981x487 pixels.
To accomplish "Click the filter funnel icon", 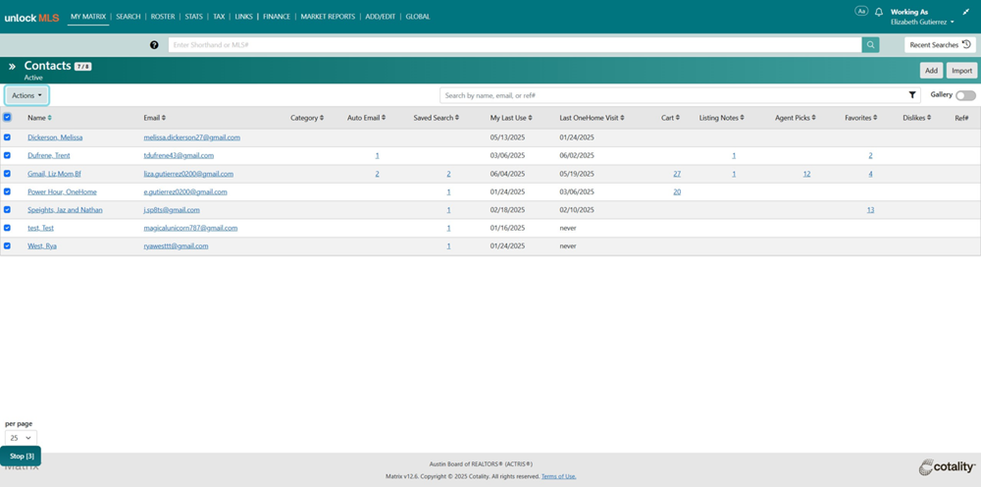I will point(912,95).
